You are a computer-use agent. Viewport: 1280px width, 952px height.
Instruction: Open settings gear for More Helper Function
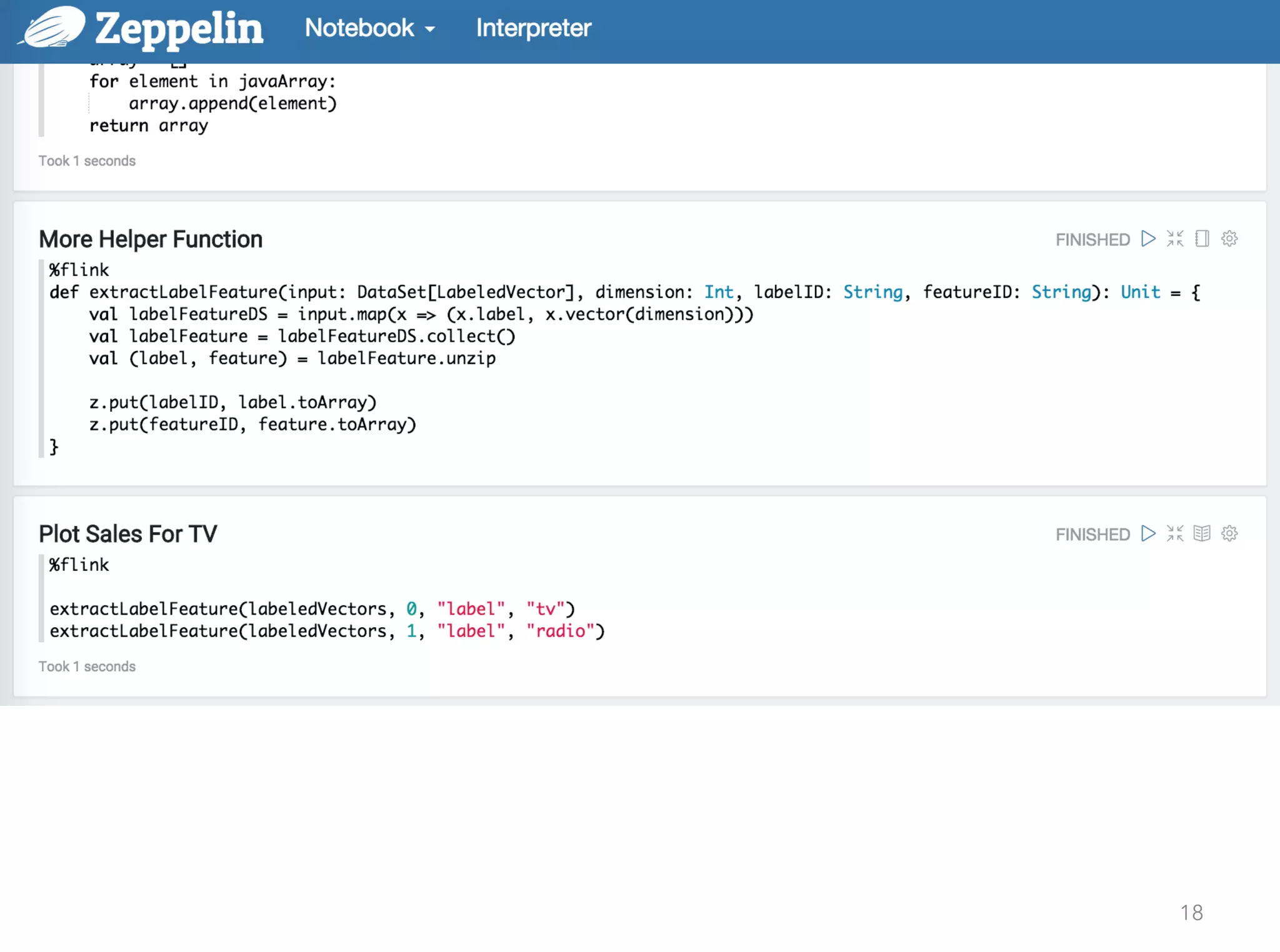click(x=1229, y=239)
